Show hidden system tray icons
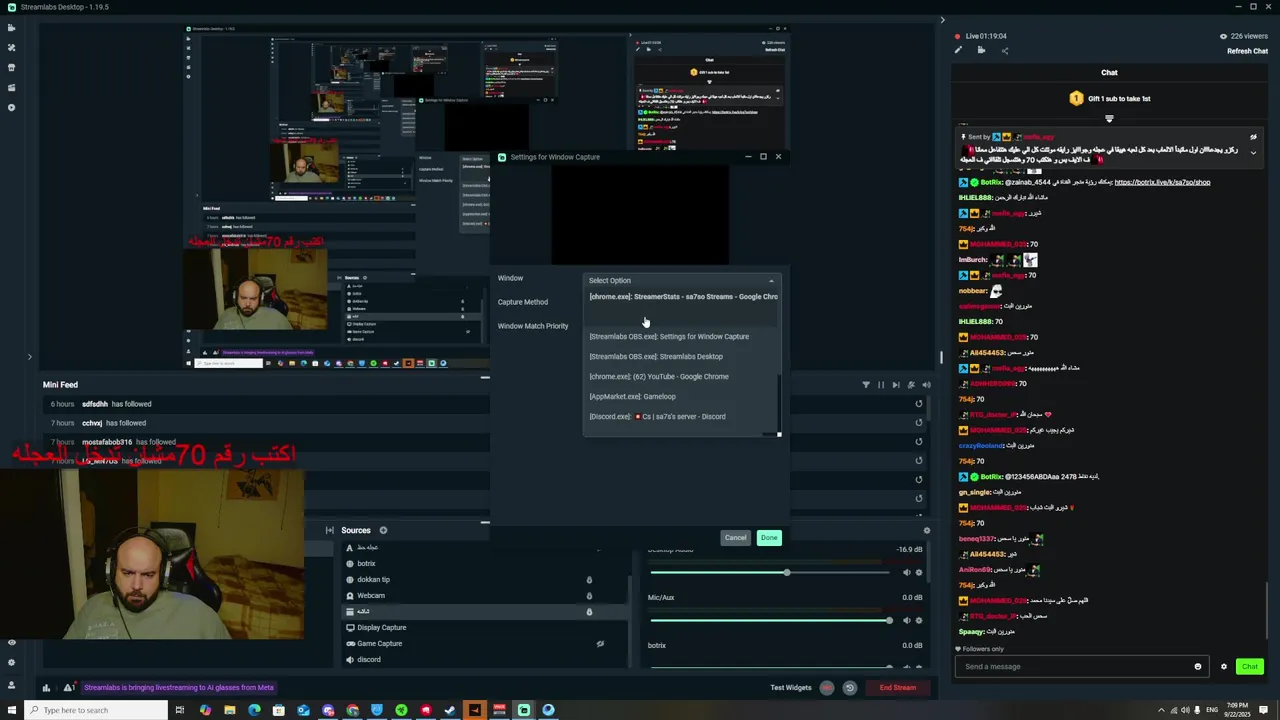The width and height of the screenshot is (1280, 720). coord(1162,710)
